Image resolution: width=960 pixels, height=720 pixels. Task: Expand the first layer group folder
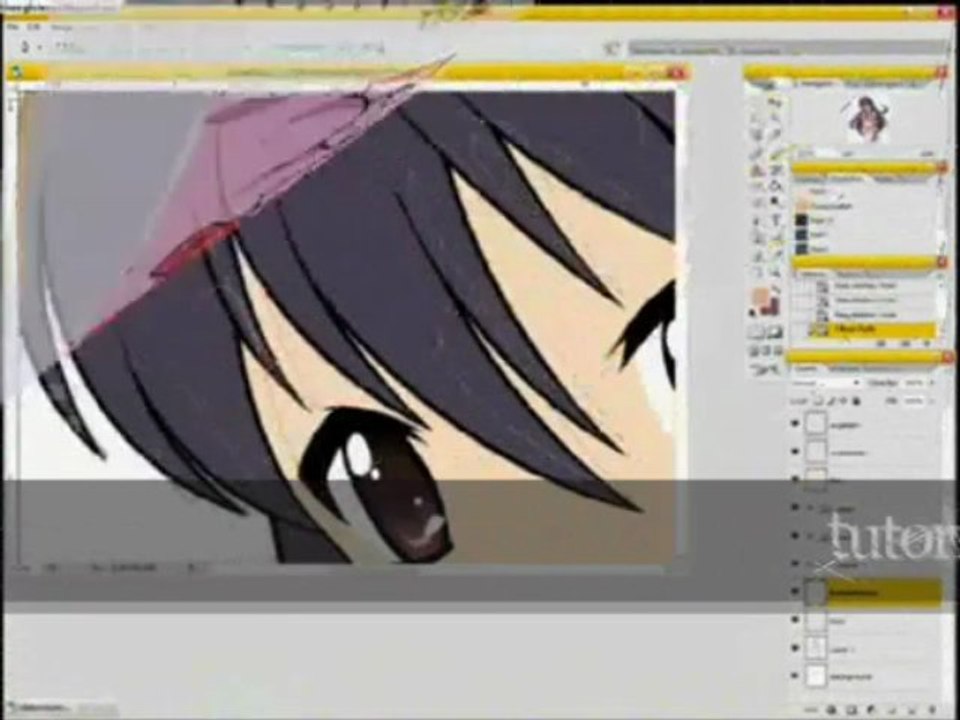click(x=811, y=508)
